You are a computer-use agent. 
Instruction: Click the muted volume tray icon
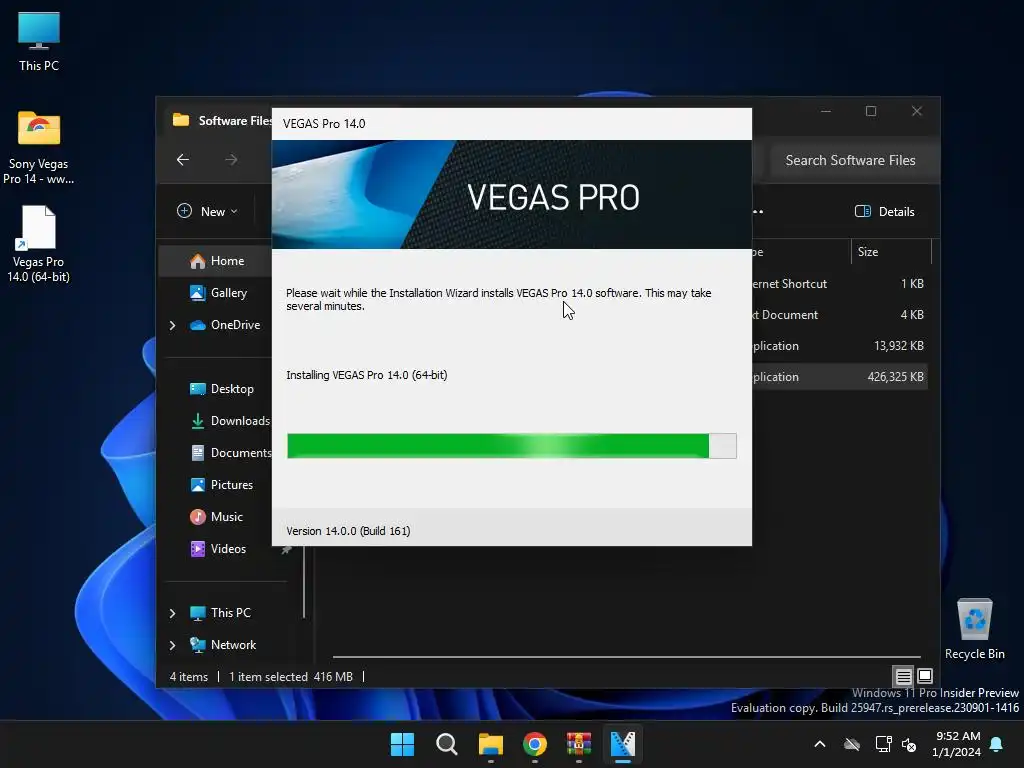(x=908, y=744)
